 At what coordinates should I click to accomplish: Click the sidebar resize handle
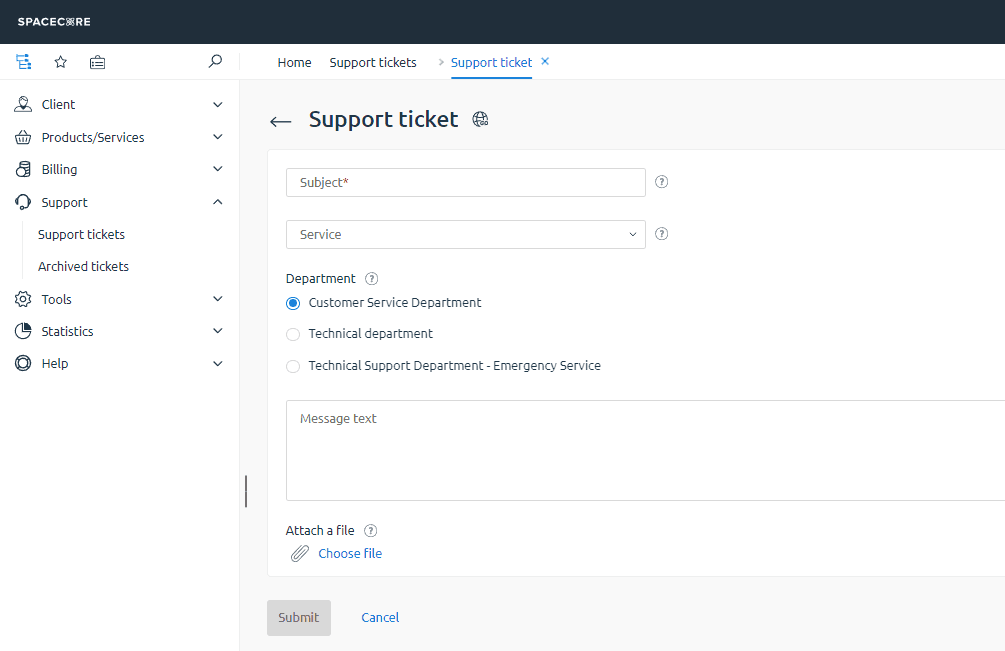[x=246, y=491]
